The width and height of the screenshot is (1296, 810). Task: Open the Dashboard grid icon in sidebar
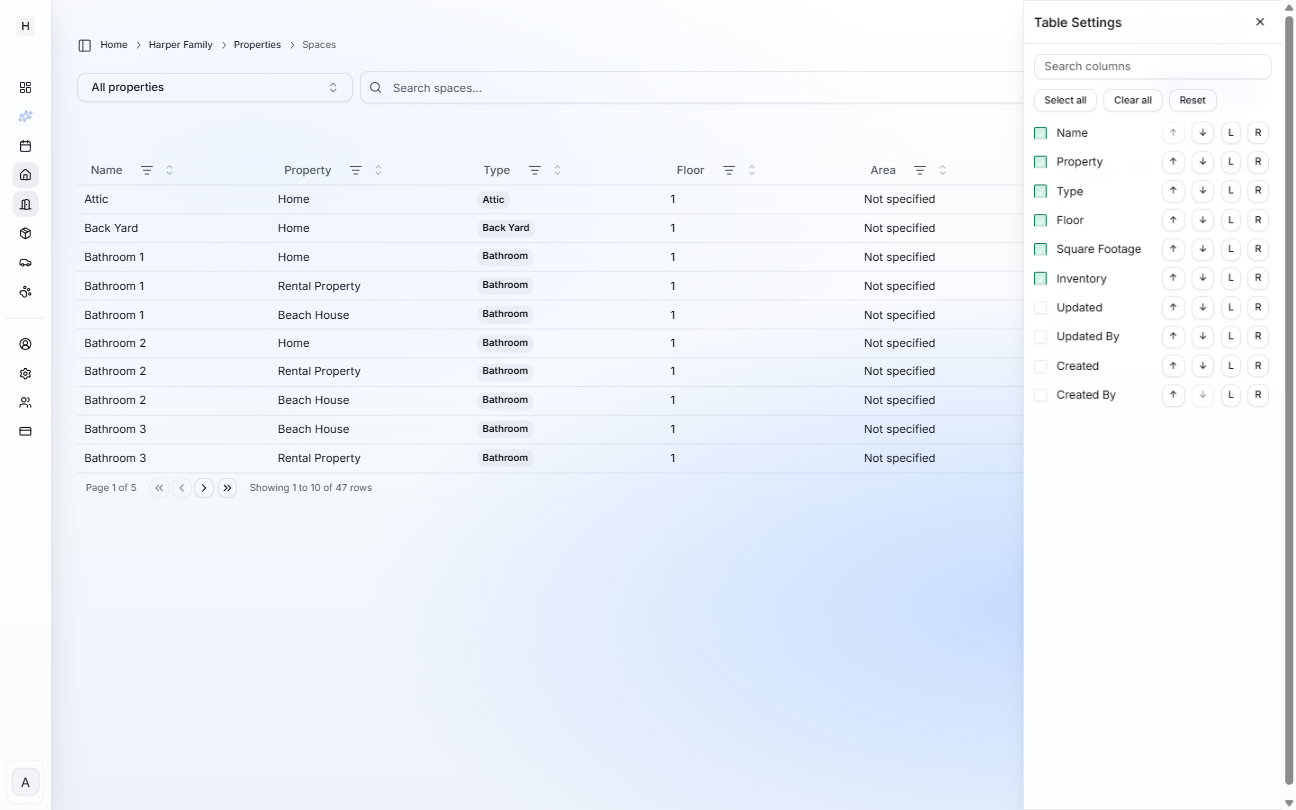coord(25,87)
